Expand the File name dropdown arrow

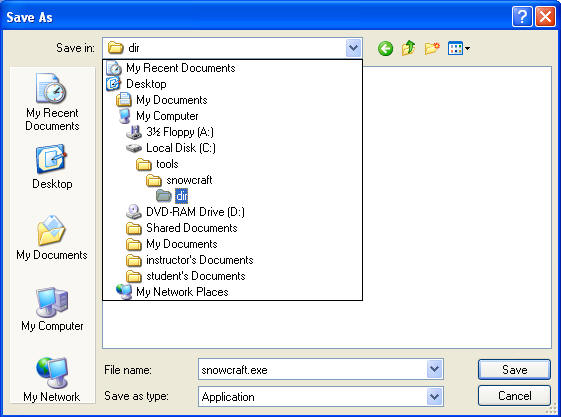click(434, 369)
